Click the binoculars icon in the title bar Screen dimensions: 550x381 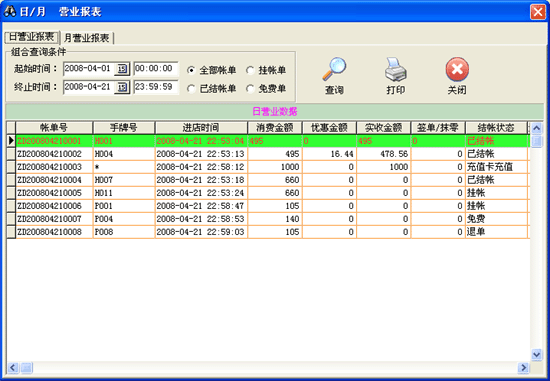point(10,12)
